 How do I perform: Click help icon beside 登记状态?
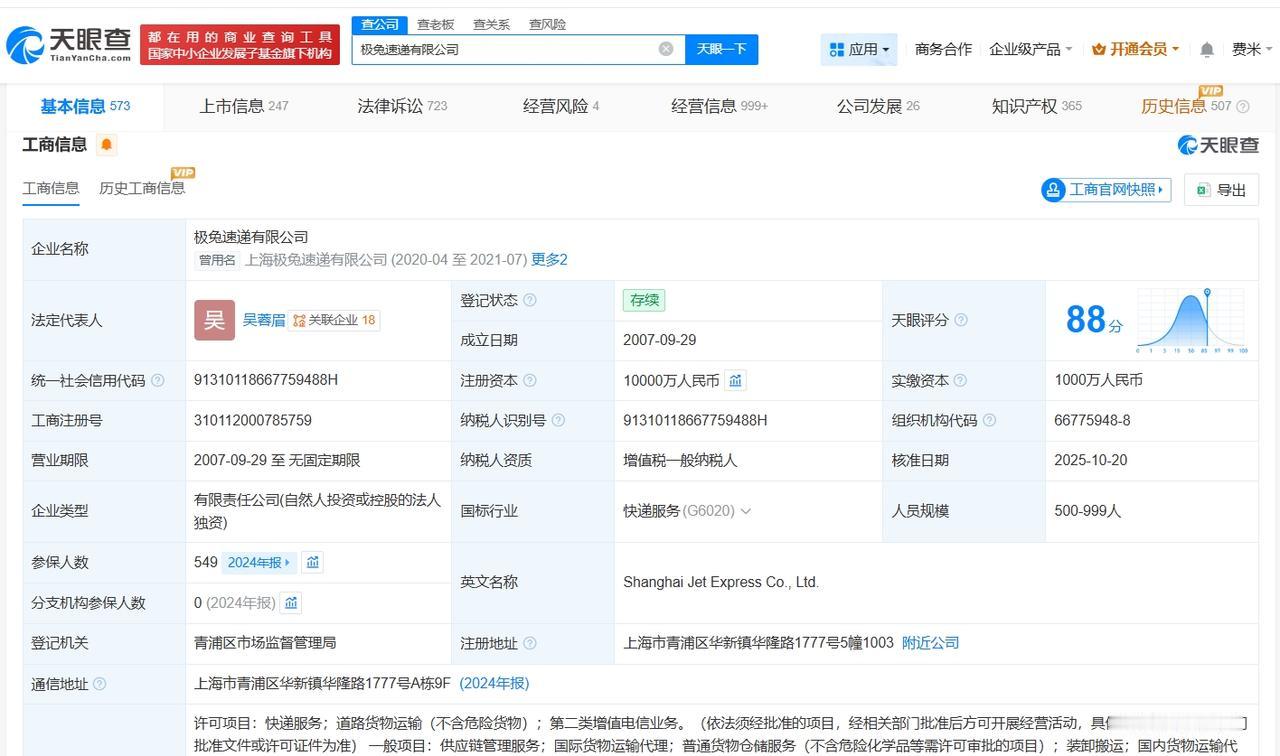pos(529,300)
